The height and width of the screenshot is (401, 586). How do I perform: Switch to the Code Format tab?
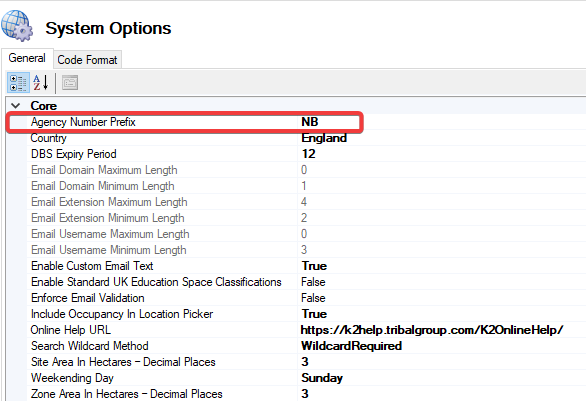(87, 60)
